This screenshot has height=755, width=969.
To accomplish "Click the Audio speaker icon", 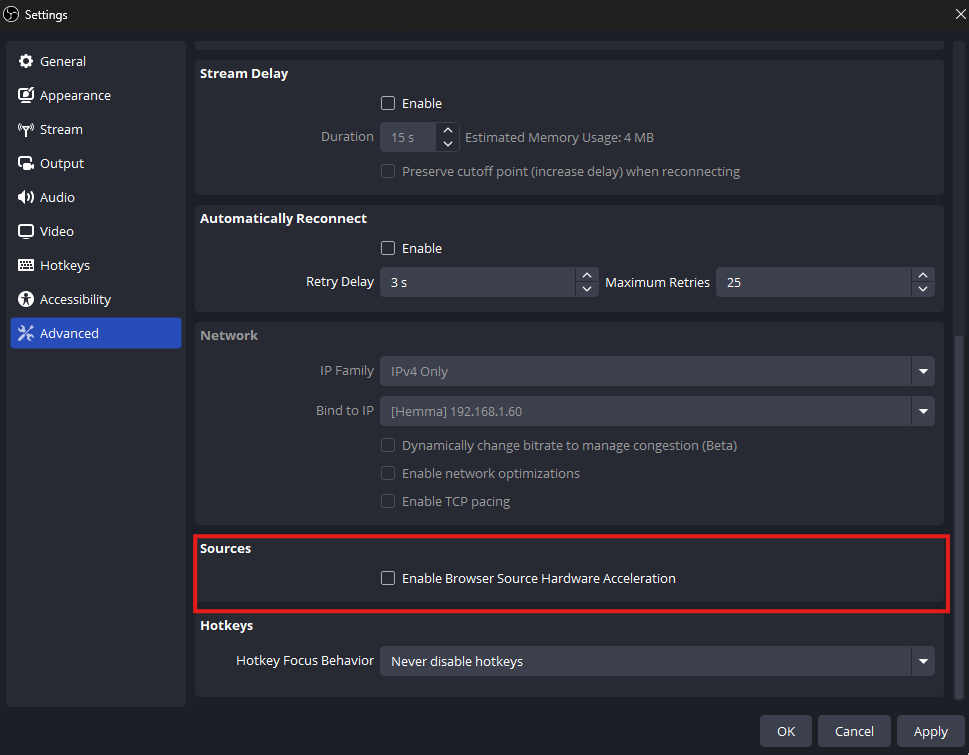I will click(26, 197).
